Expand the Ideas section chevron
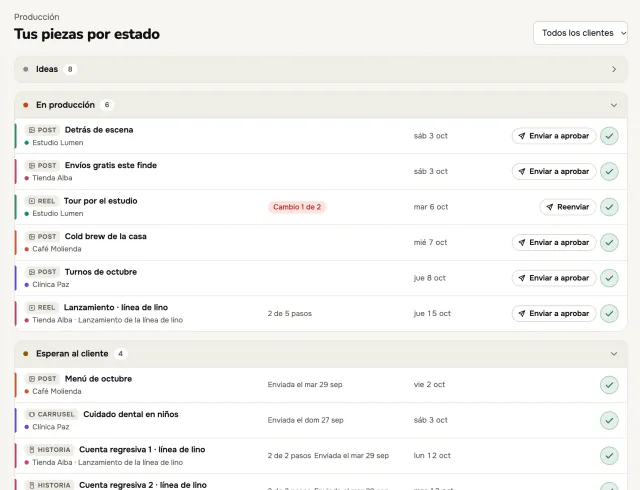The width and height of the screenshot is (640, 490). coord(614,69)
